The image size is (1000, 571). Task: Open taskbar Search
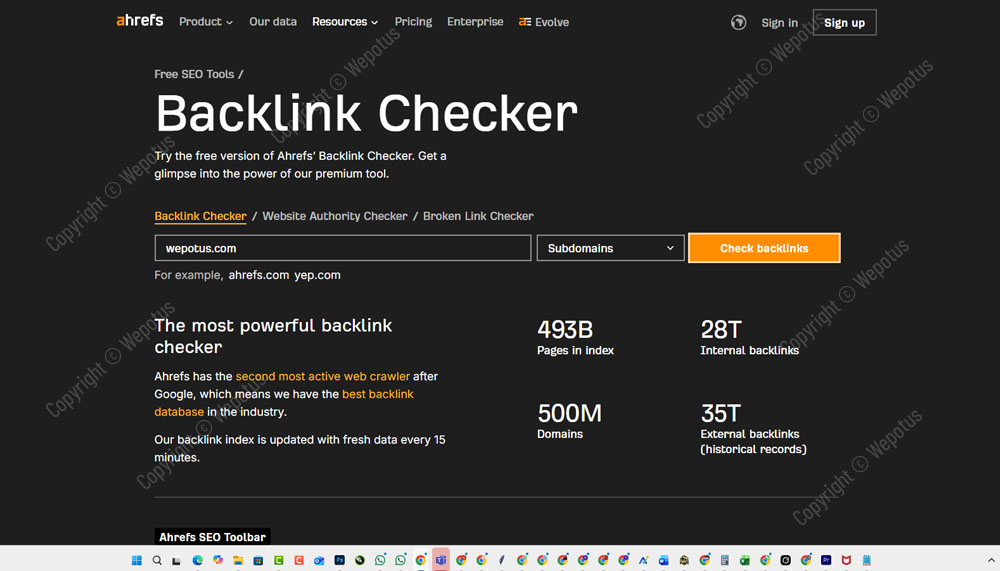pos(157,560)
